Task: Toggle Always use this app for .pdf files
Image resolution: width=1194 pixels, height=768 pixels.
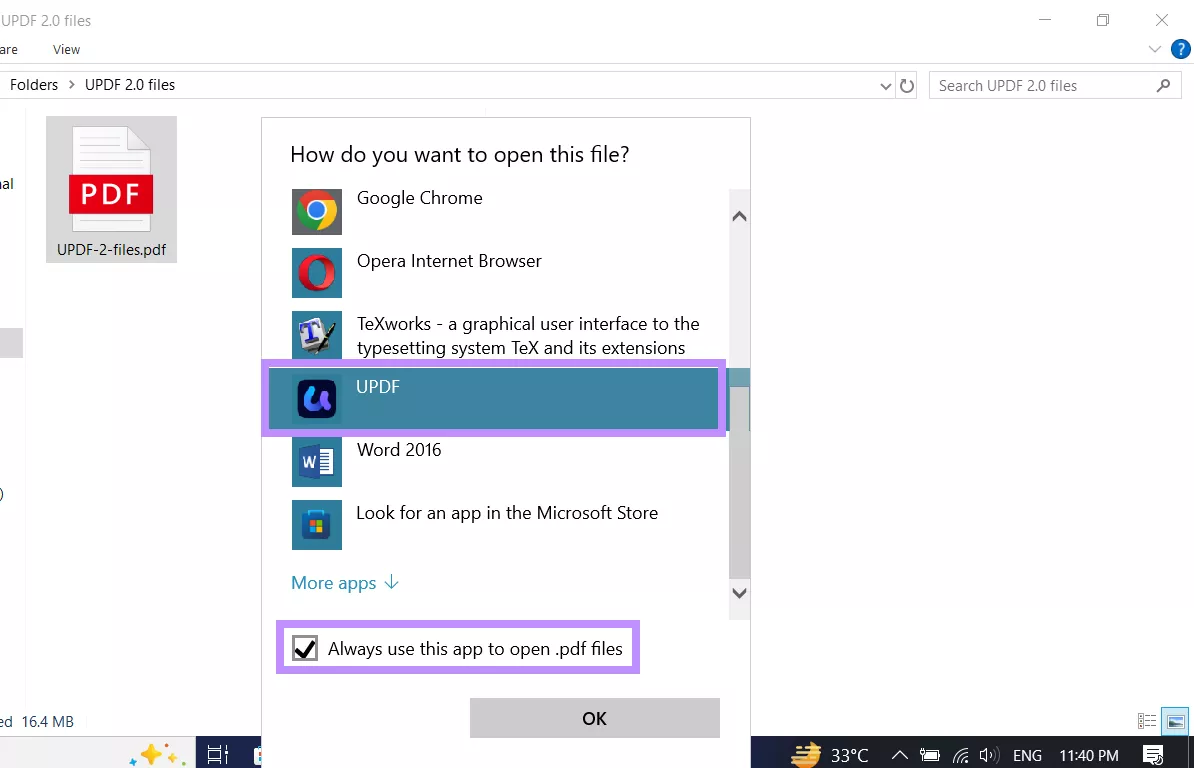Action: tap(305, 648)
